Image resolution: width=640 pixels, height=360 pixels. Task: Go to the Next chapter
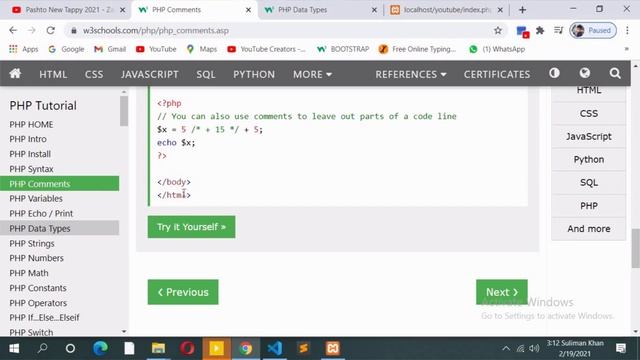tap(502, 292)
